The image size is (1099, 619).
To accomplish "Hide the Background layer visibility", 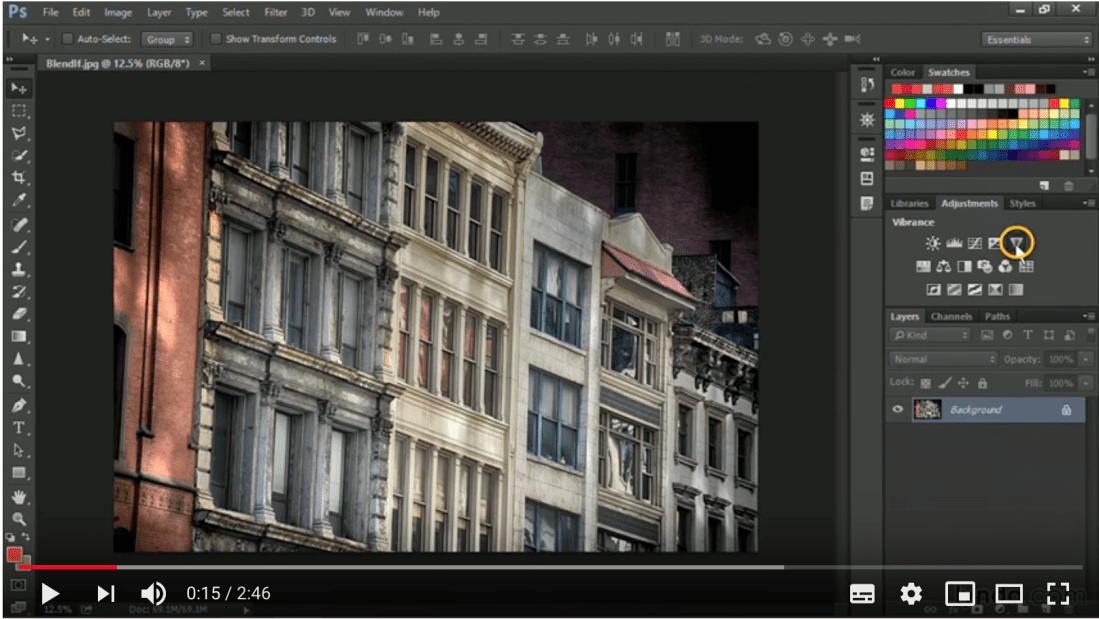I will 897,409.
